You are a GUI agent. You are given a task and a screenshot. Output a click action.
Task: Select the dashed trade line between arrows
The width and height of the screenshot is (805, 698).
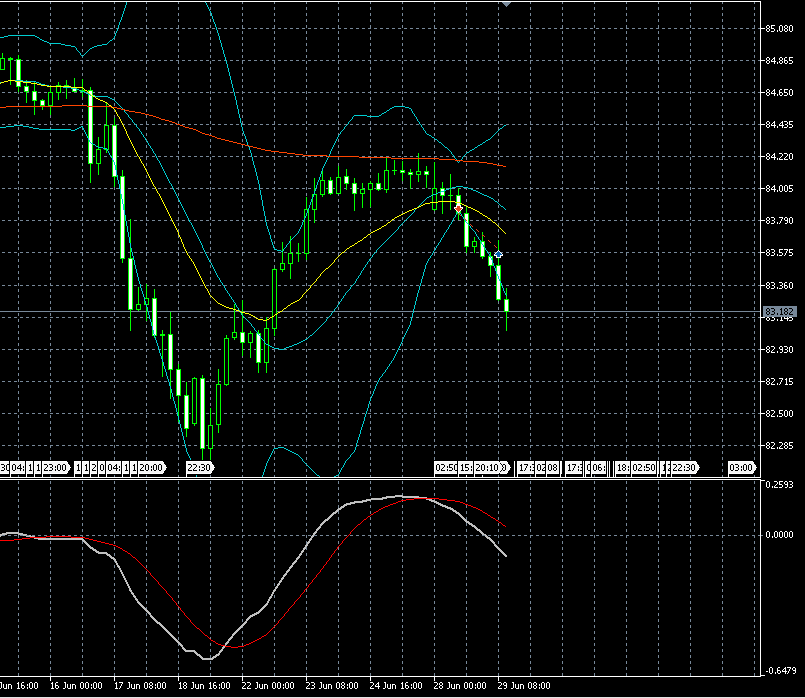478,232
